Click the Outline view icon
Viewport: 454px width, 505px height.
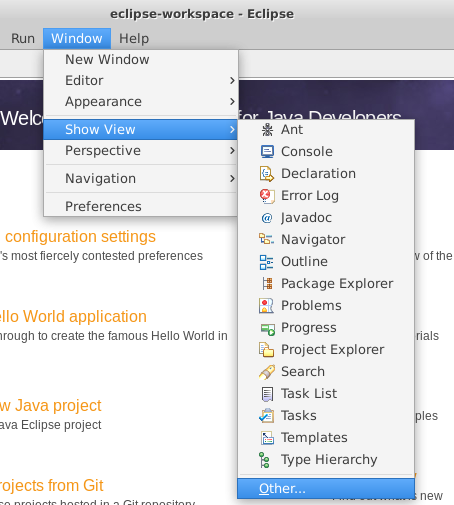click(266, 262)
